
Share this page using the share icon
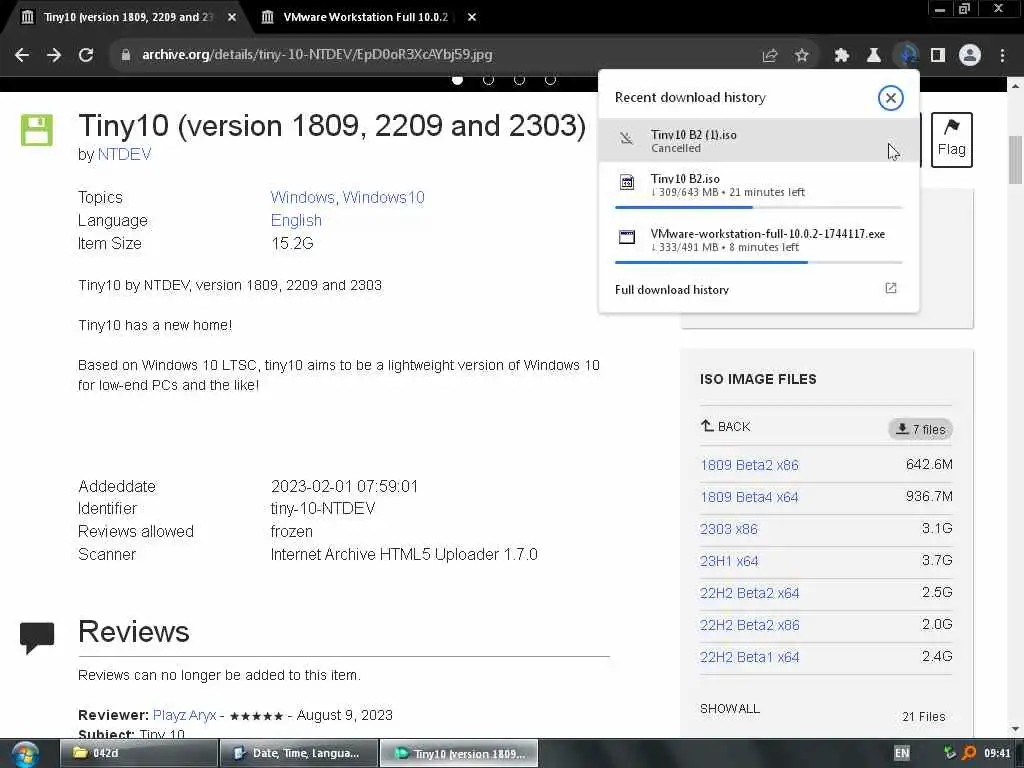(x=770, y=56)
